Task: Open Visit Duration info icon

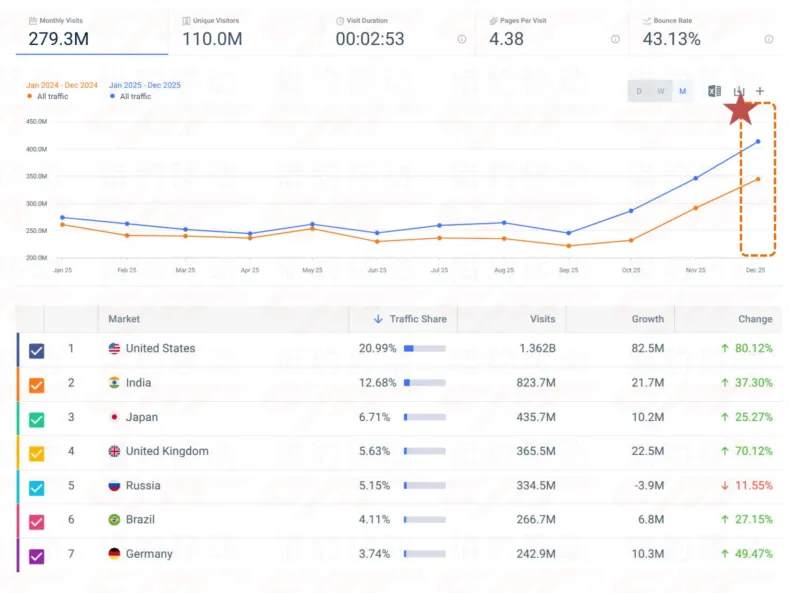Action: [461, 39]
